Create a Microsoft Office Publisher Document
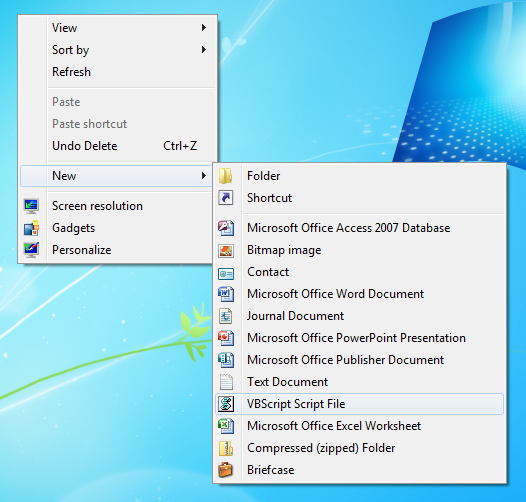The image size is (526, 502). click(x=360, y=360)
